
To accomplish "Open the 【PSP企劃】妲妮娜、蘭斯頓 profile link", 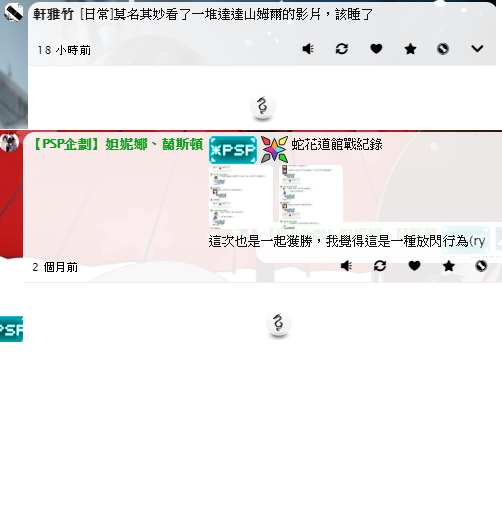I will (x=118, y=145).
